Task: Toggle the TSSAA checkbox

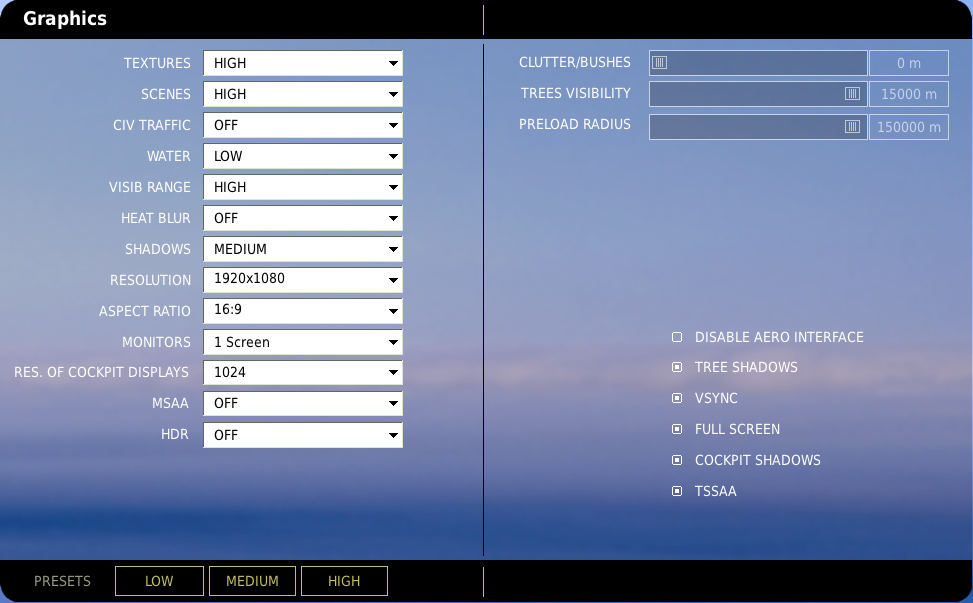Action: coord(677,491)
